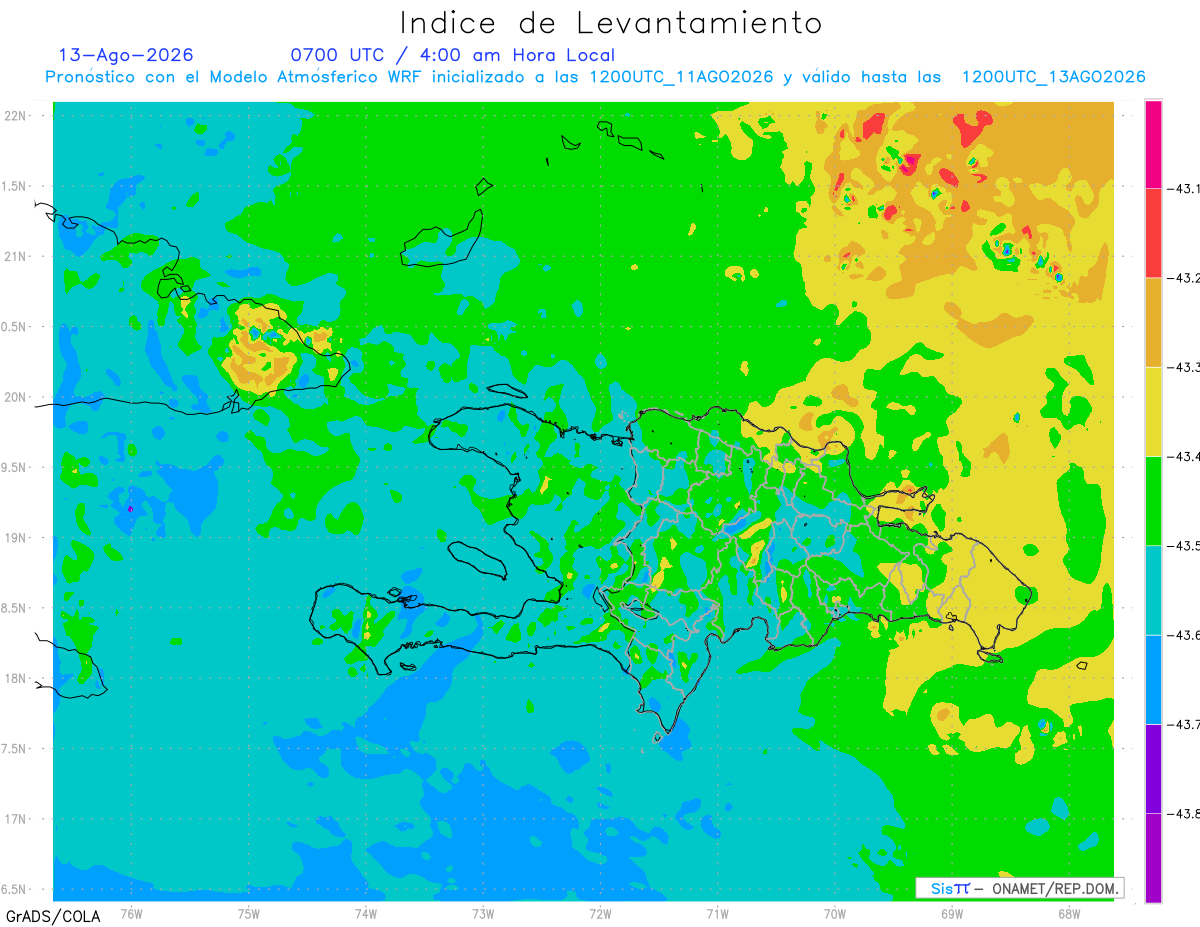
Task: Click the color bar value '-43.2'
Action: tap(1186, 278)
